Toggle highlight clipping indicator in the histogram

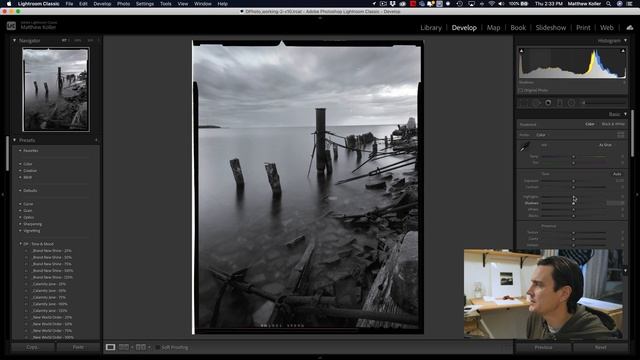coord(623,51)
